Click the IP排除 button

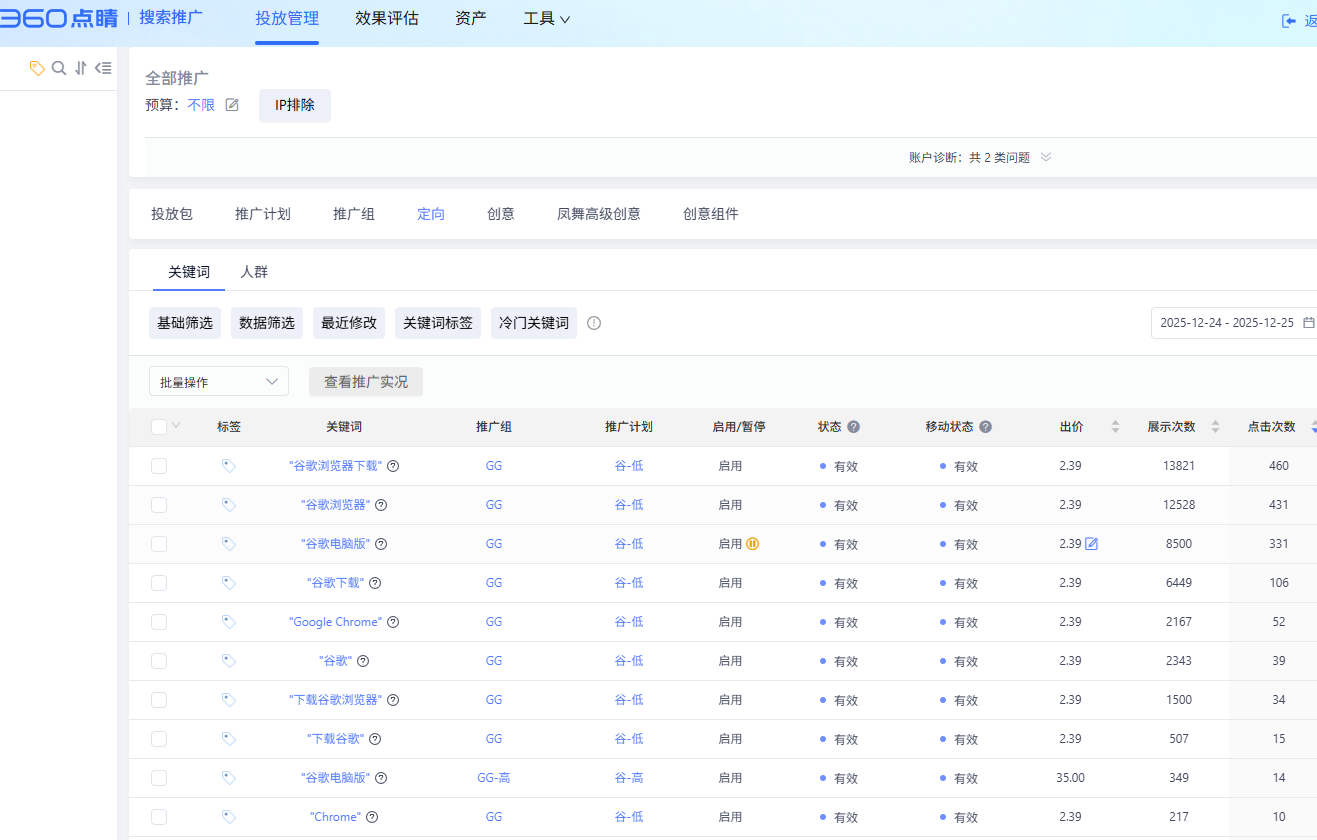tap(295, 105)
